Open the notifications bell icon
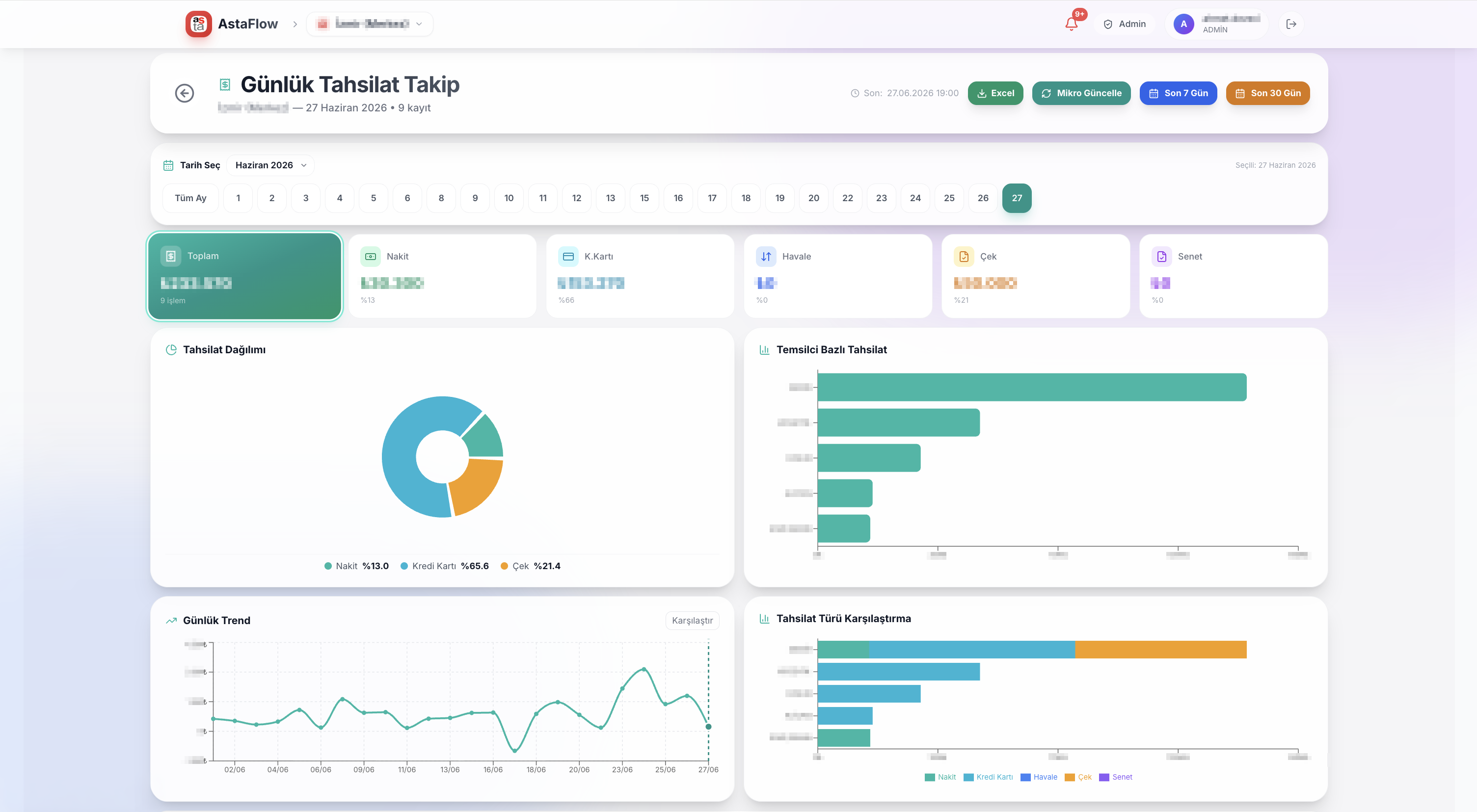1477x812 pixels. 1071,24
